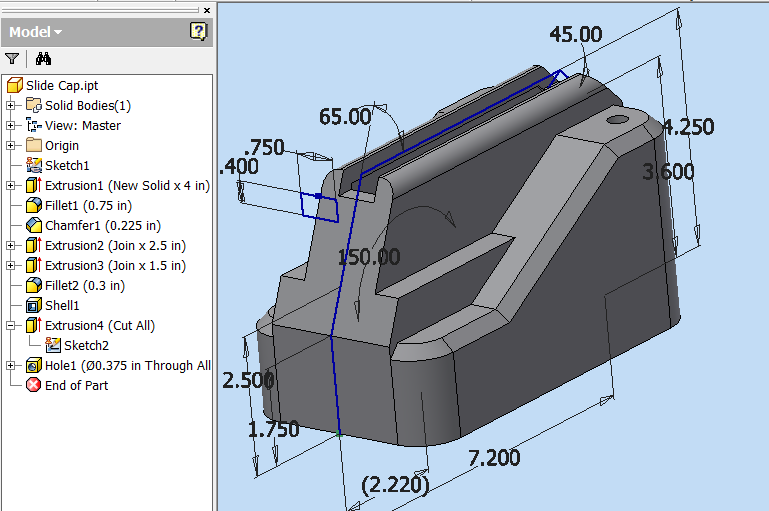
Task: Open the Model browser dropdown
Action: point(36,32)
